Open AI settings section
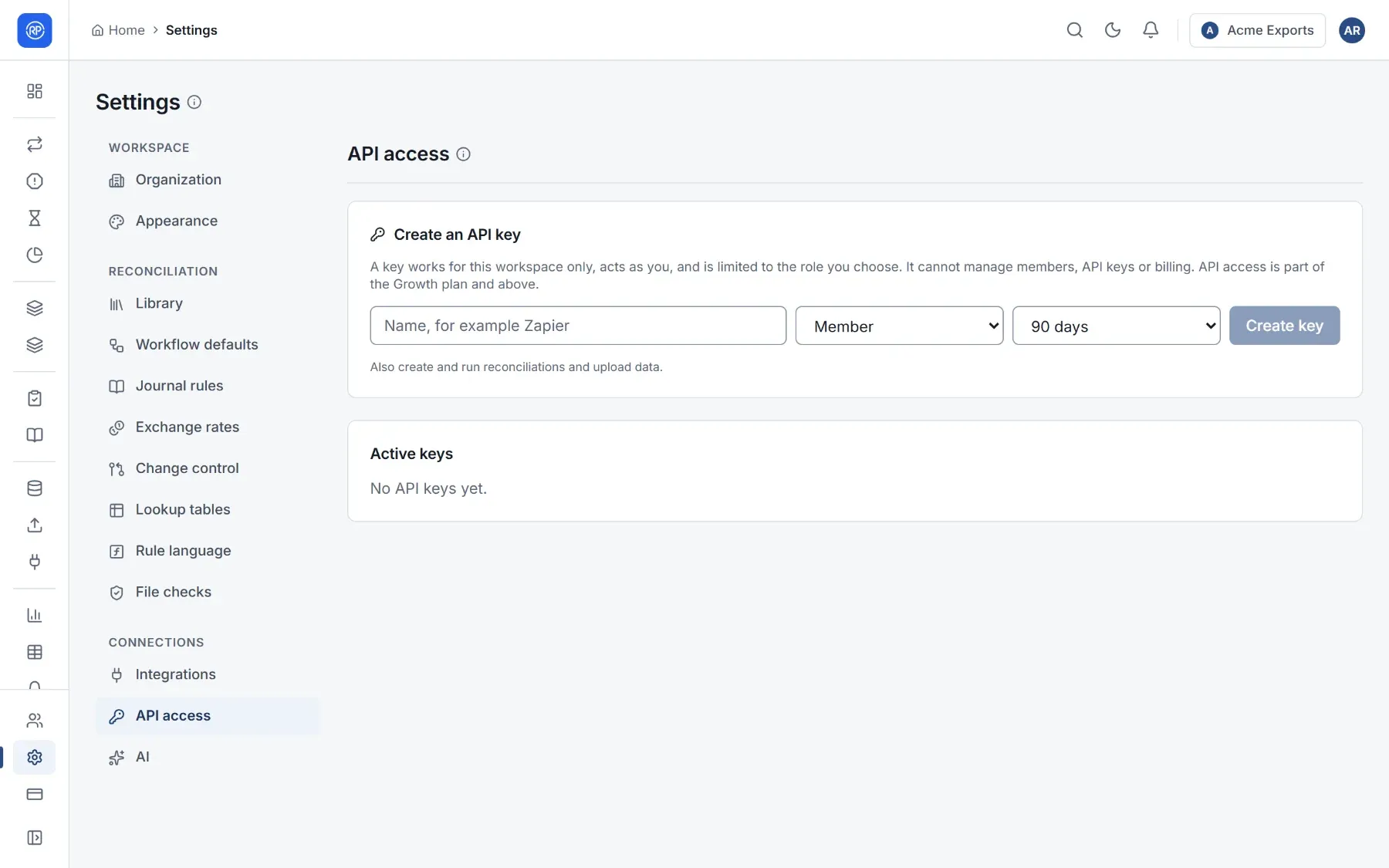Screen dimensions: 1389x868 point(208,758)
